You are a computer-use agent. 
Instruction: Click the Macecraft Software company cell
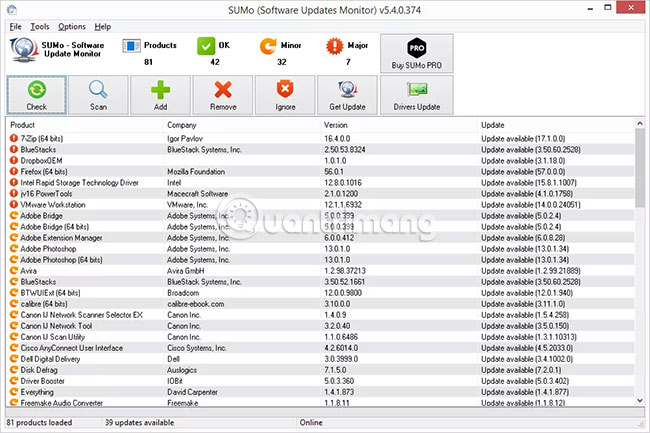[x=197, y=194]
